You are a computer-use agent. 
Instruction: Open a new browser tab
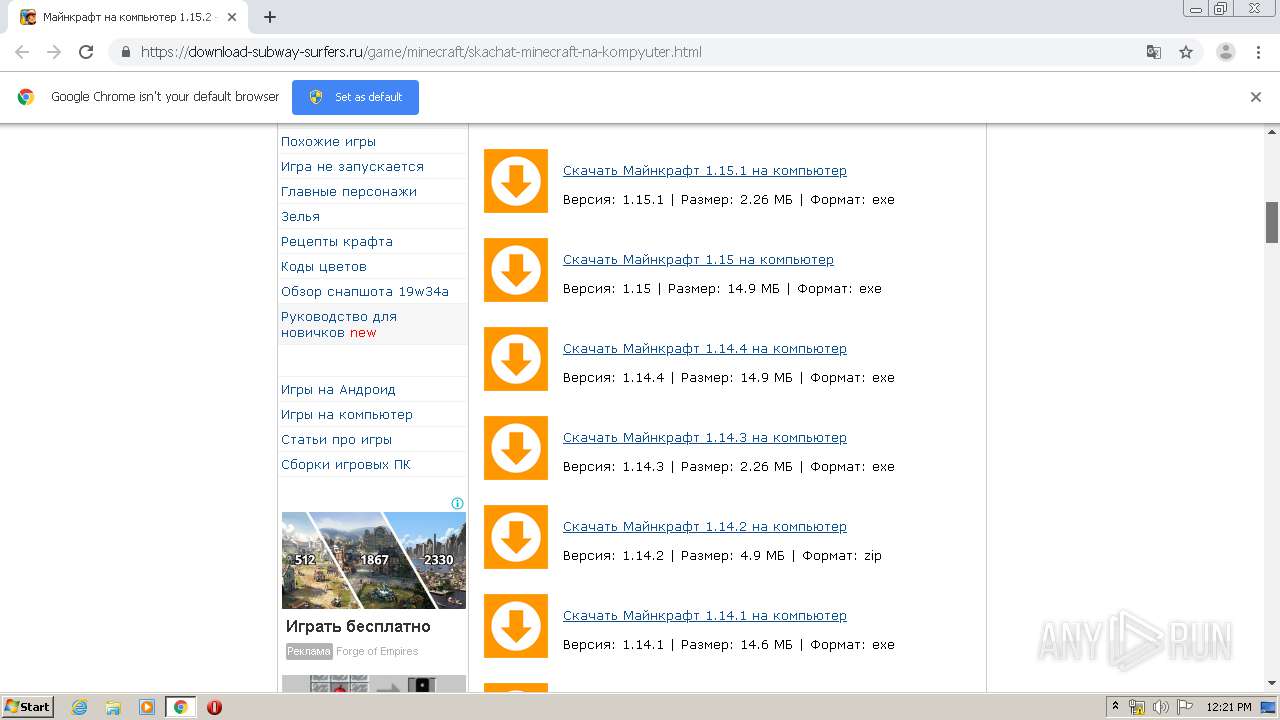point(270,17)
